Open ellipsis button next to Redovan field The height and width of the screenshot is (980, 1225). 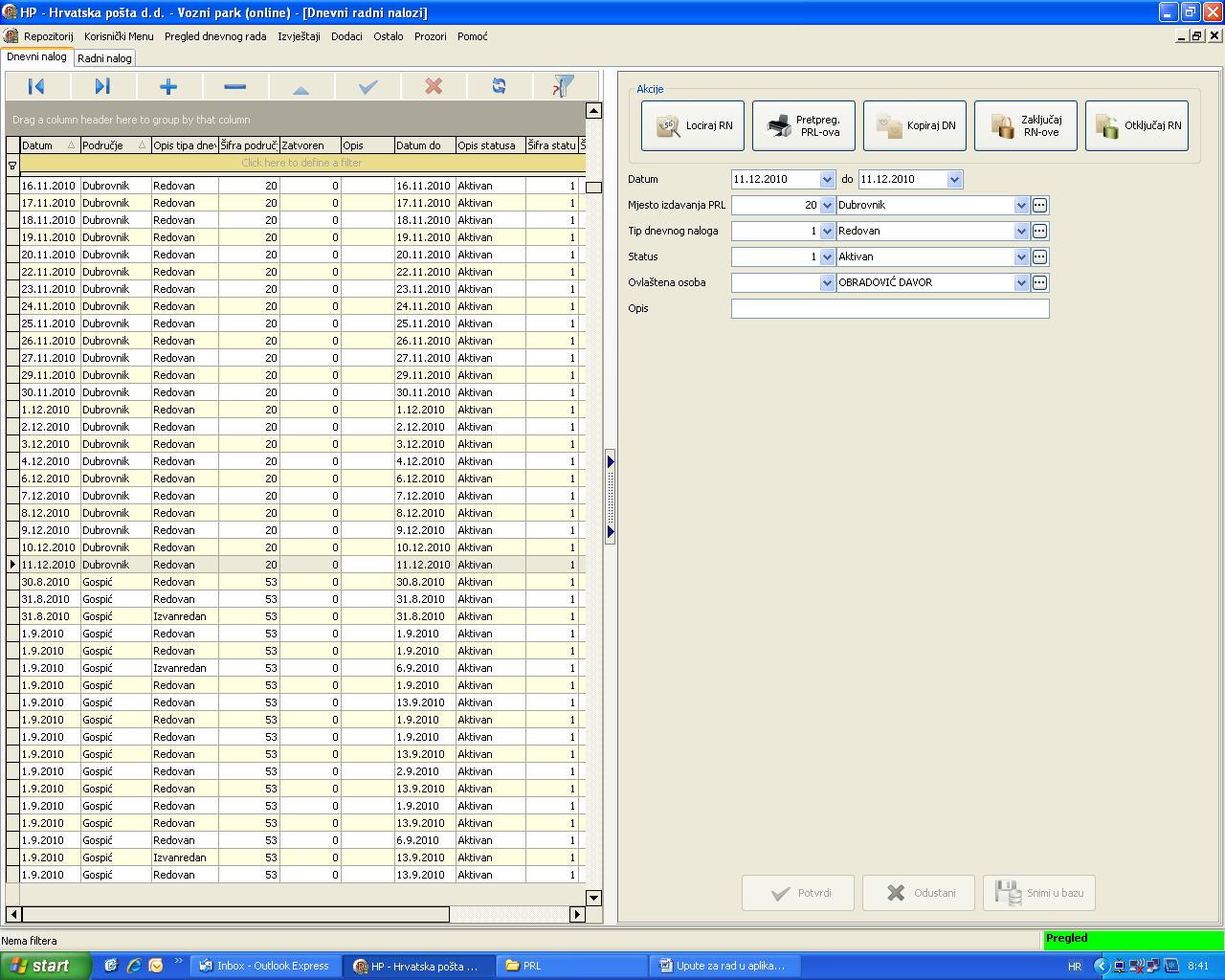1040,231
